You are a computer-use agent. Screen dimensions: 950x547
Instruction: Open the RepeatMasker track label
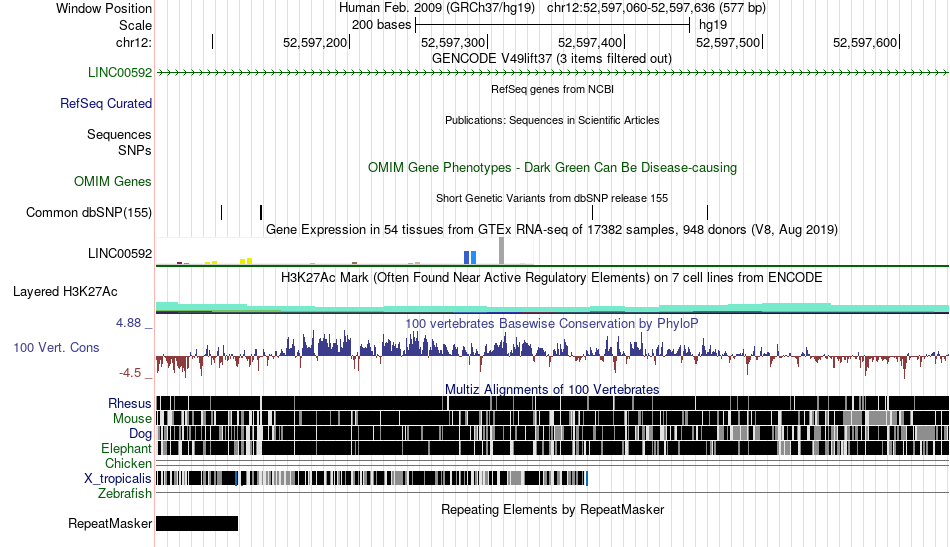coord(110,523)
